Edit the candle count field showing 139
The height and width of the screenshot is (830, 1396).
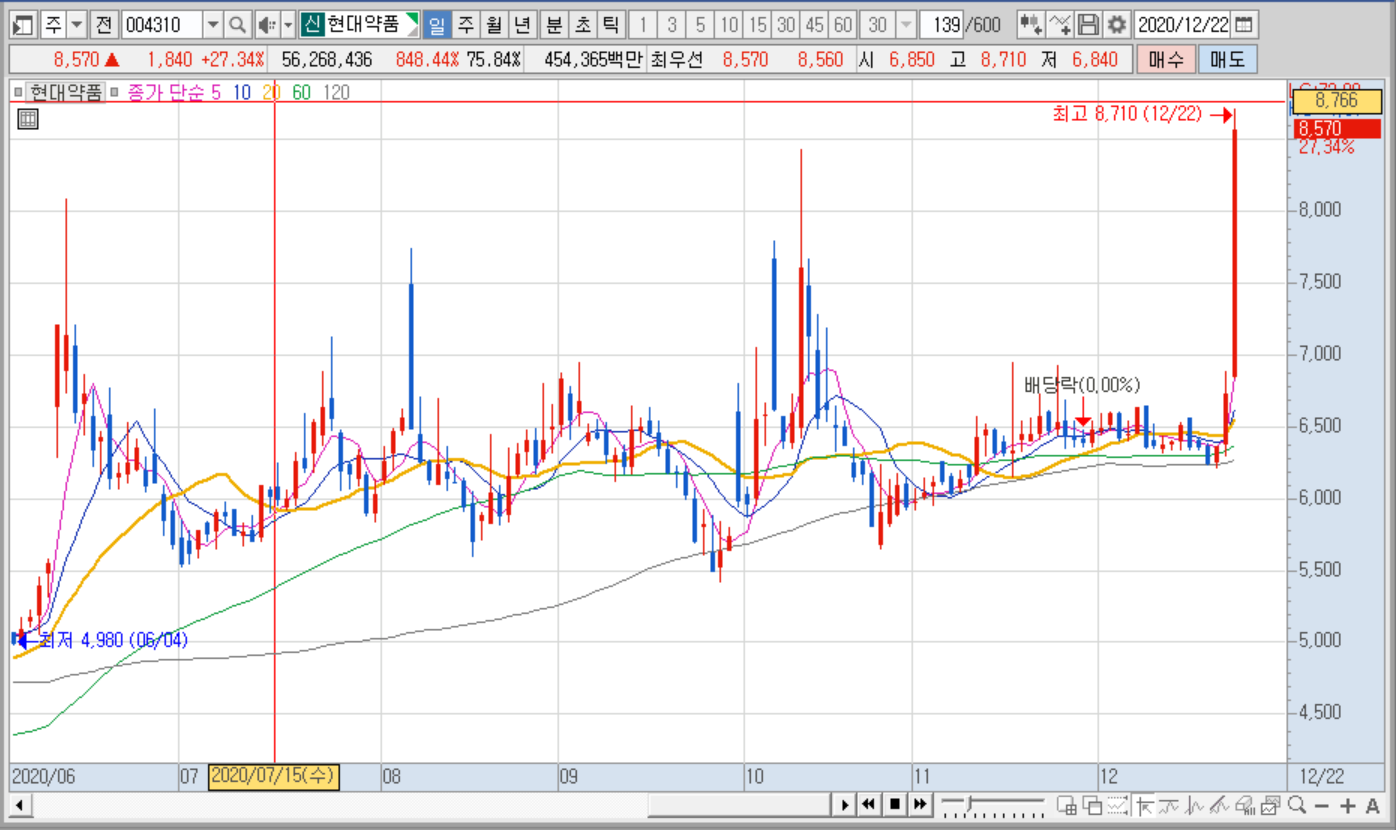click(x=943, y=25)
